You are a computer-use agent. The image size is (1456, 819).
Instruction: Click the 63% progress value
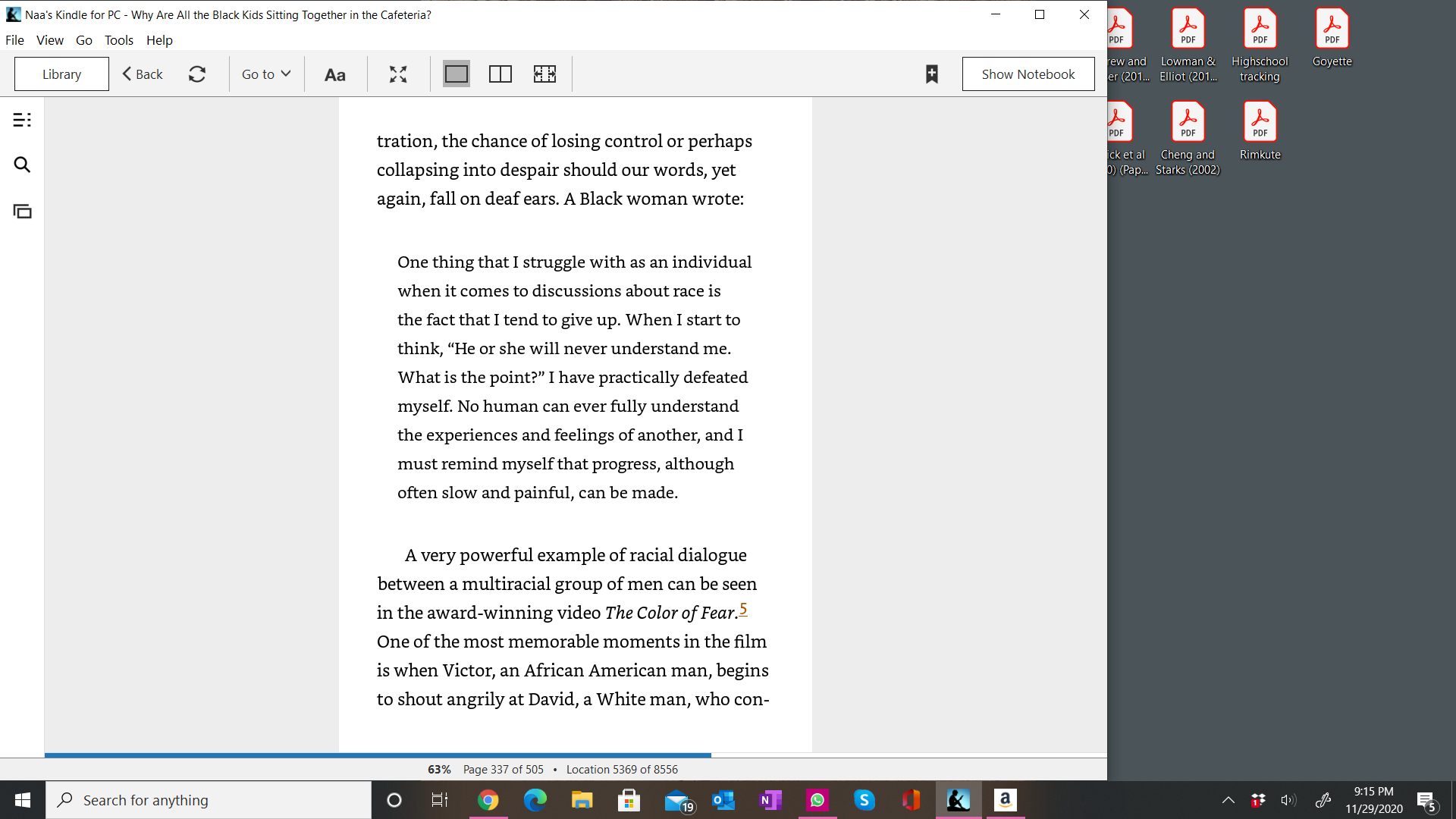[439, 770]
